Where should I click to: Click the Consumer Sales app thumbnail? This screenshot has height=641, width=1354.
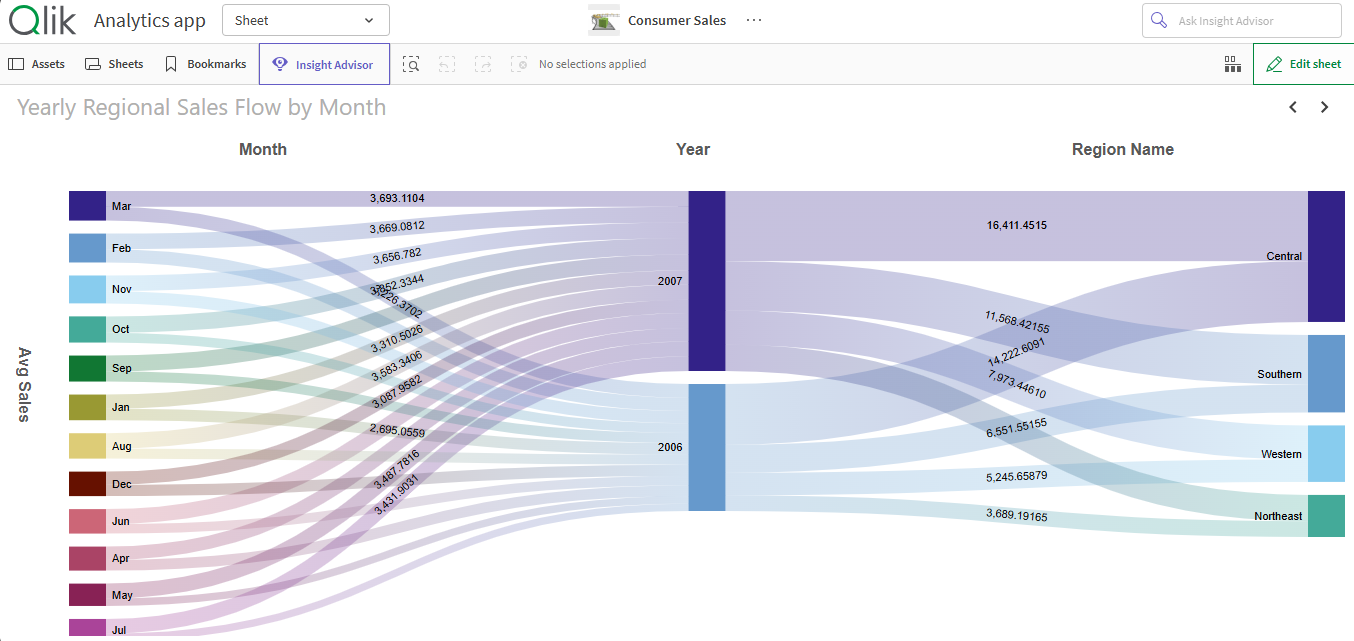604,20
